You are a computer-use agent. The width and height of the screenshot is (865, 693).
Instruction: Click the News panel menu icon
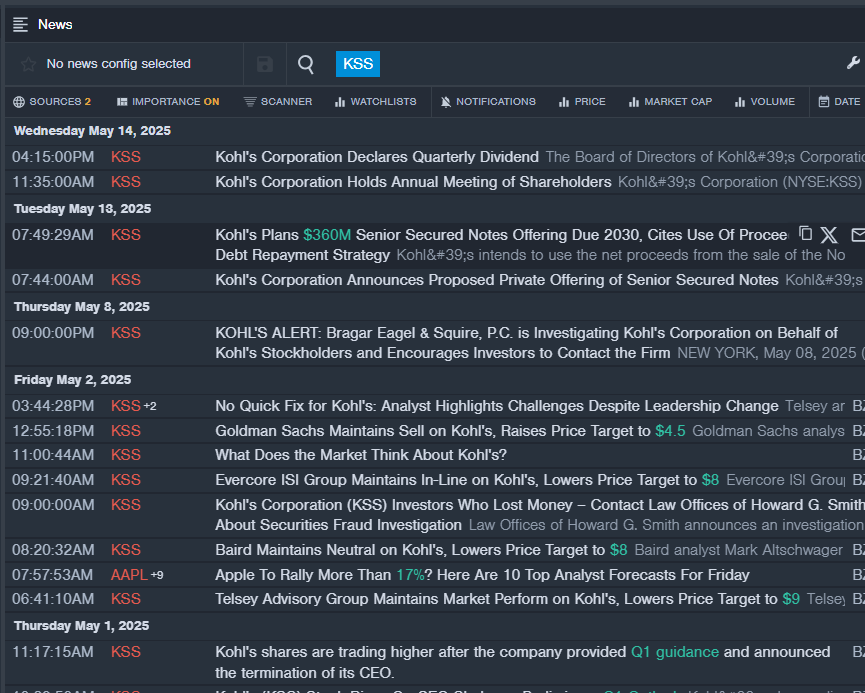(20, 24)
